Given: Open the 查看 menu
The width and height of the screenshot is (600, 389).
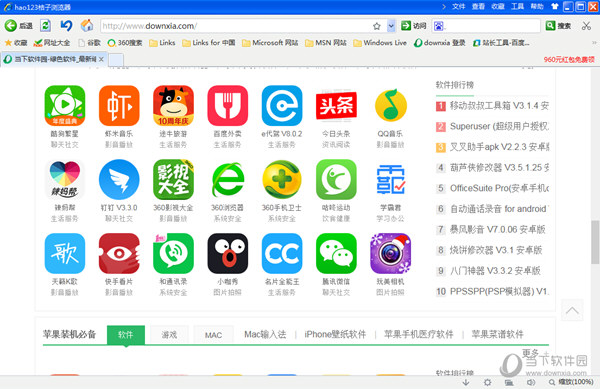Looking at the screenshot, I should click(478, 7).
